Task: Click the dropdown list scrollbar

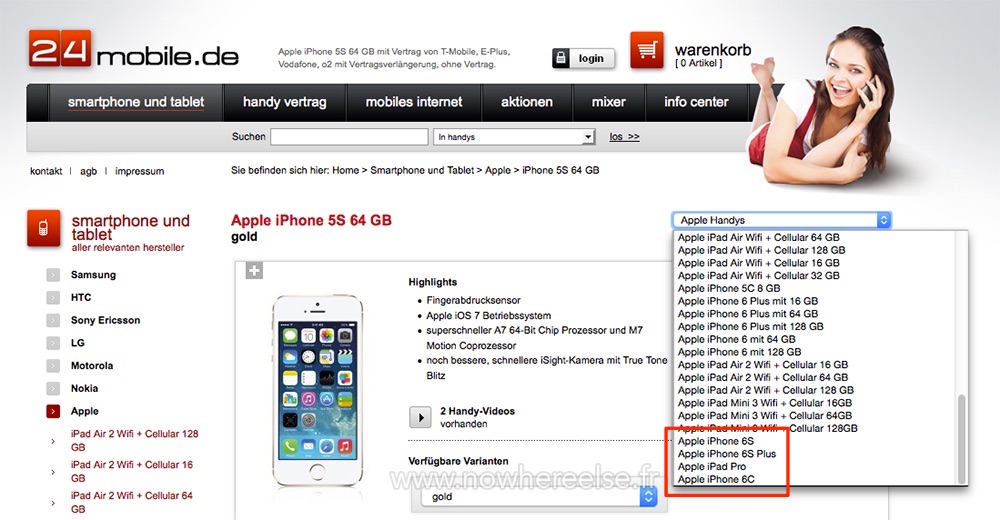Action: point(962,439)
